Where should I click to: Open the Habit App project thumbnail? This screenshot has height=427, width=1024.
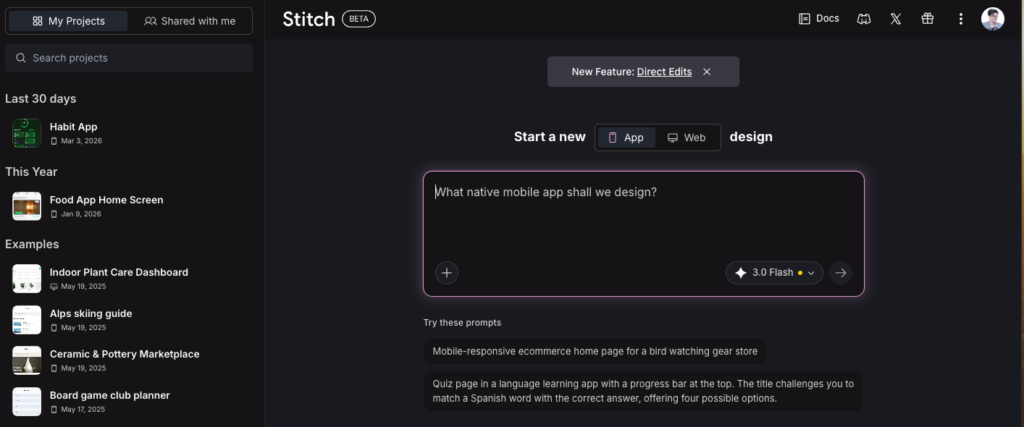[26, 133]
